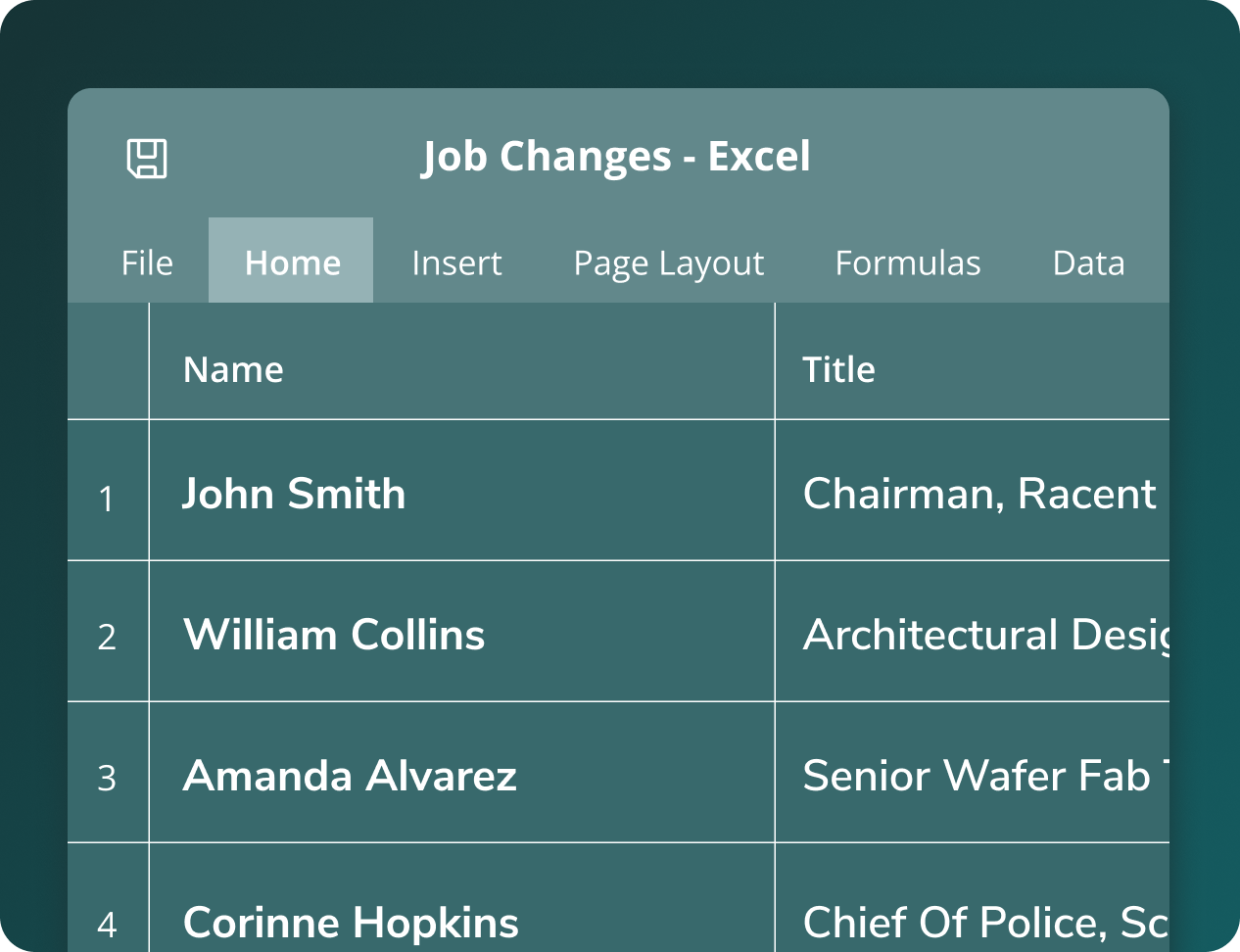Open the Data ribbon tab
This screenshot has width=1240, height=952.
1087,262
